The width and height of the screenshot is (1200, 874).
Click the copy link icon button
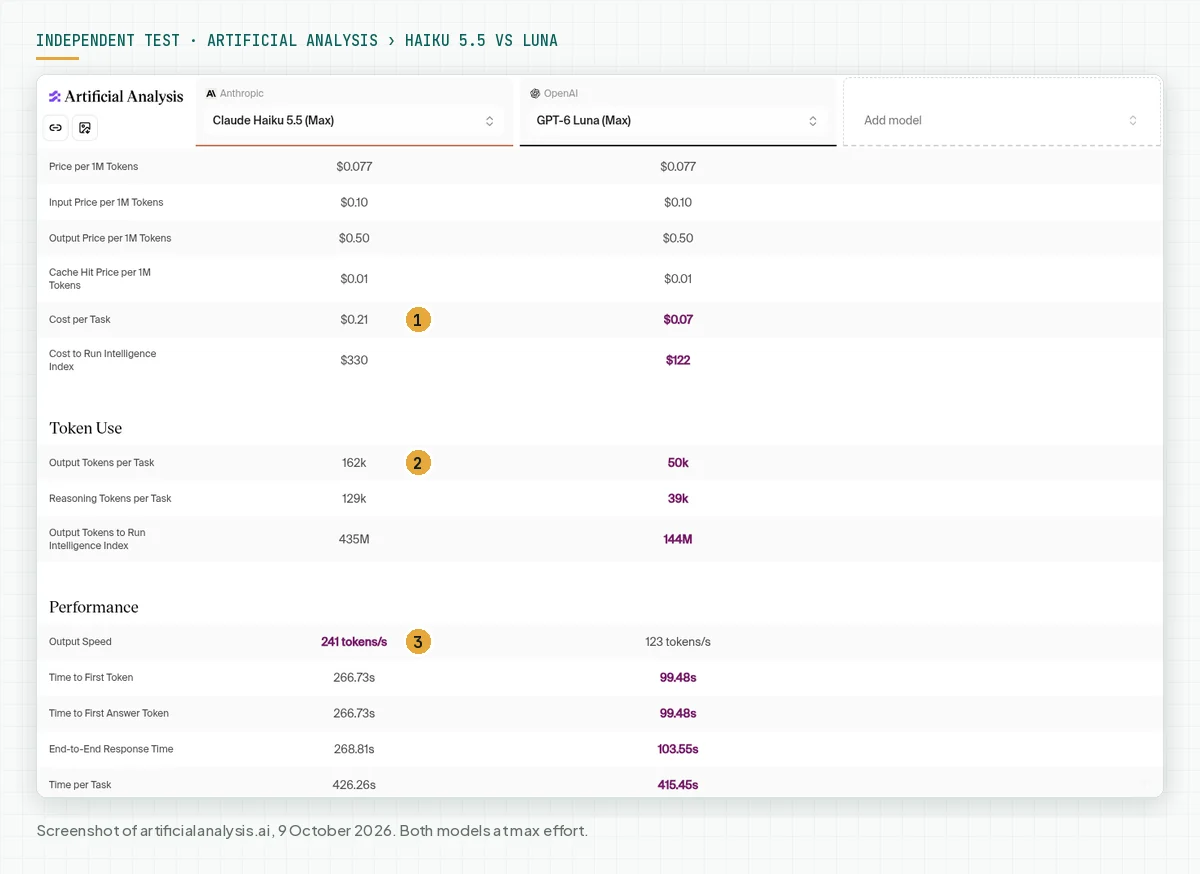point(56,128)
